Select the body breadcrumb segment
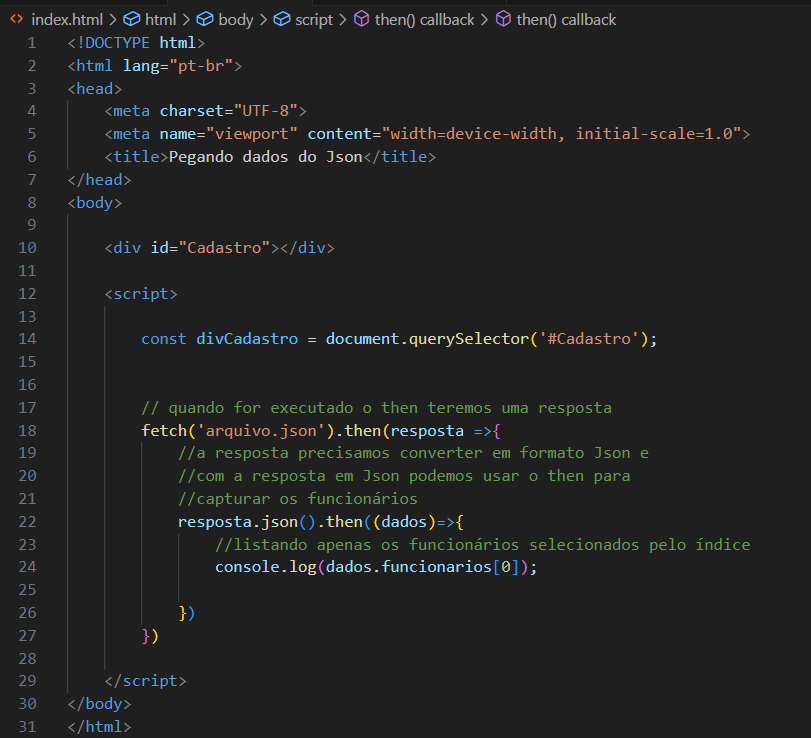This screenshot has height=738, width=811. coord(235,20)
